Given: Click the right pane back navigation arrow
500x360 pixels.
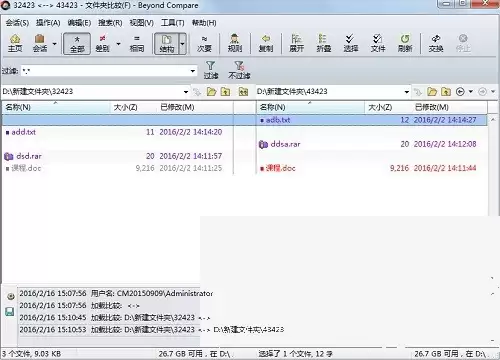Looking at the screenshot, I should coord(460,92).
